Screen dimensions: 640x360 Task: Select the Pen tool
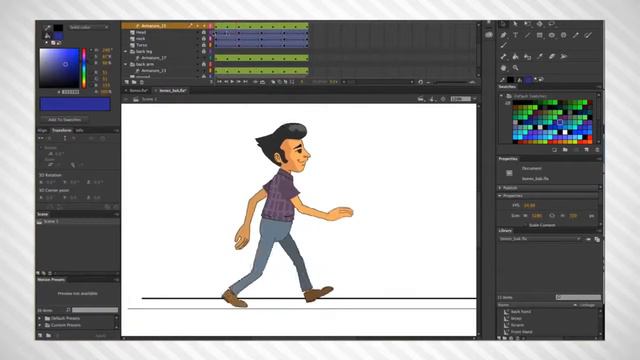[503, 36]
